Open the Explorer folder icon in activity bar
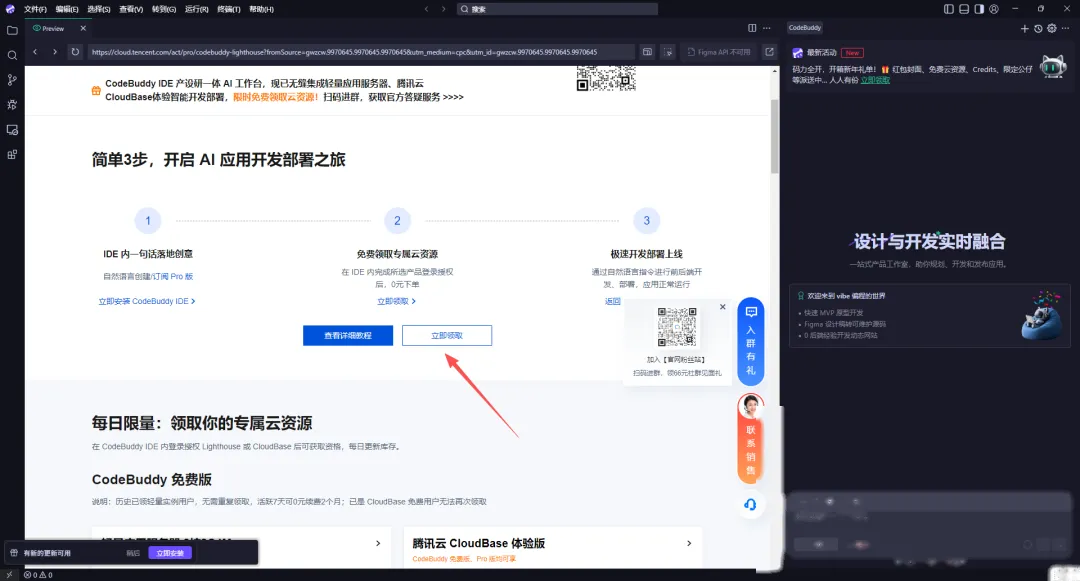 12,30
